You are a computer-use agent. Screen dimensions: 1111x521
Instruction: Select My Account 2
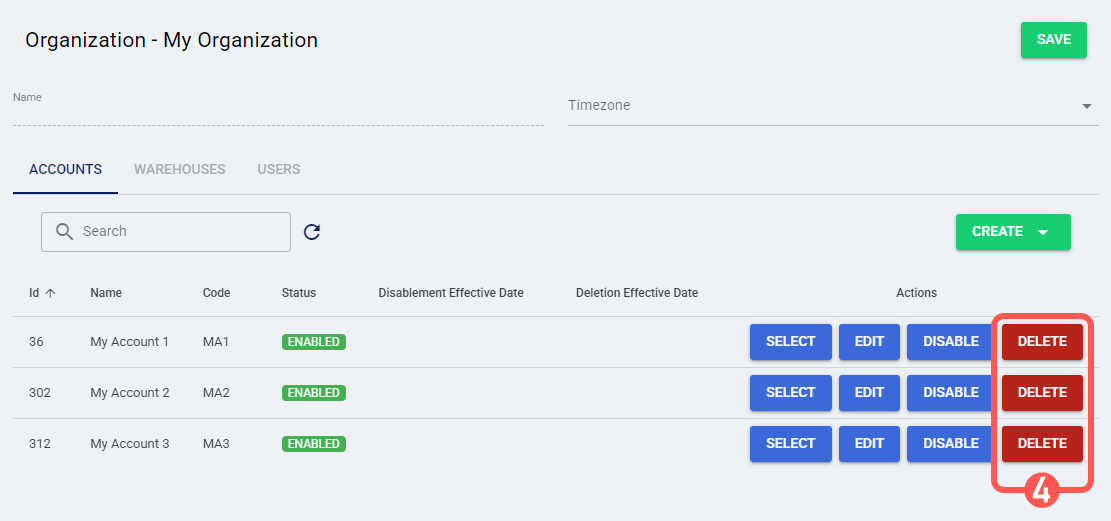click(x=790, y=392)
